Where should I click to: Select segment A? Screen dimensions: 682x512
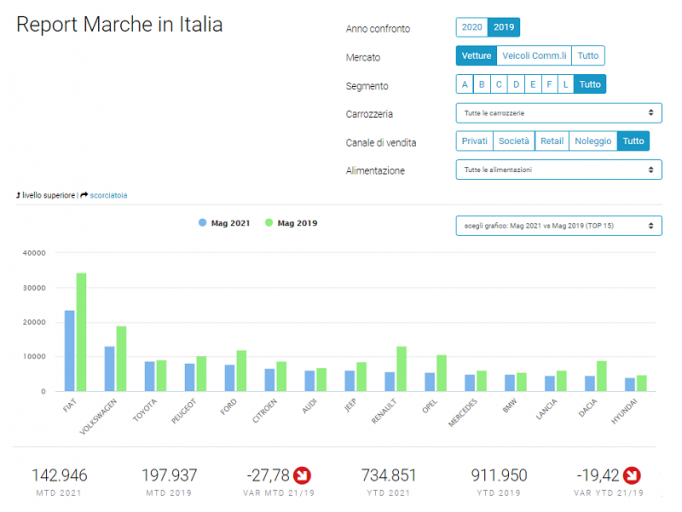click(465, 84)
